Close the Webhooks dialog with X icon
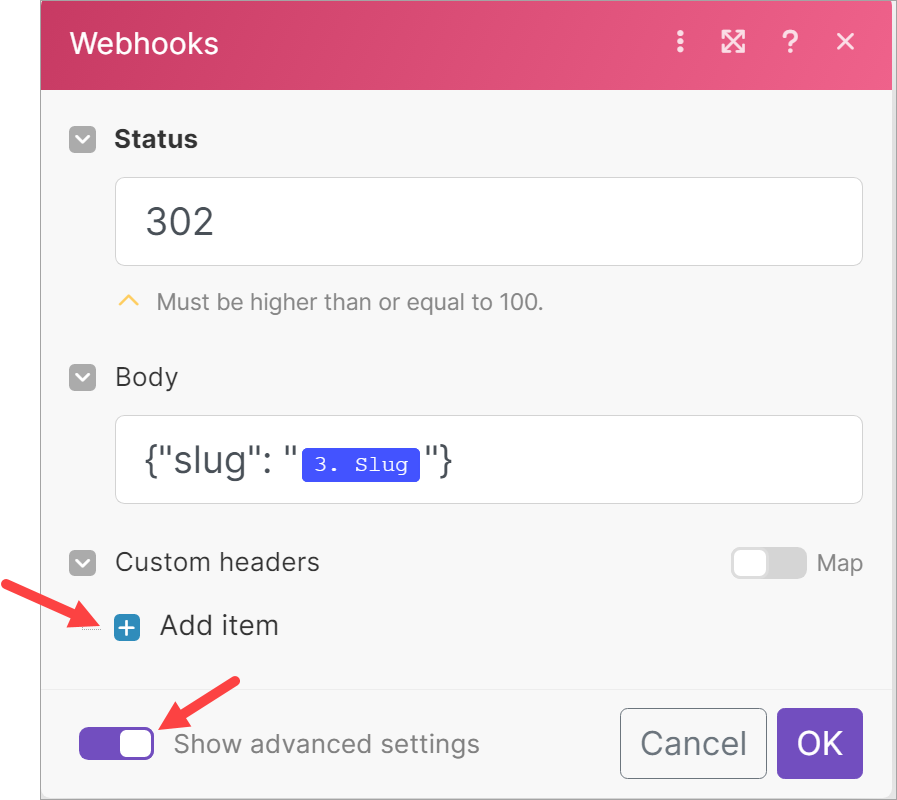897x800 pixels. (845, 42)
